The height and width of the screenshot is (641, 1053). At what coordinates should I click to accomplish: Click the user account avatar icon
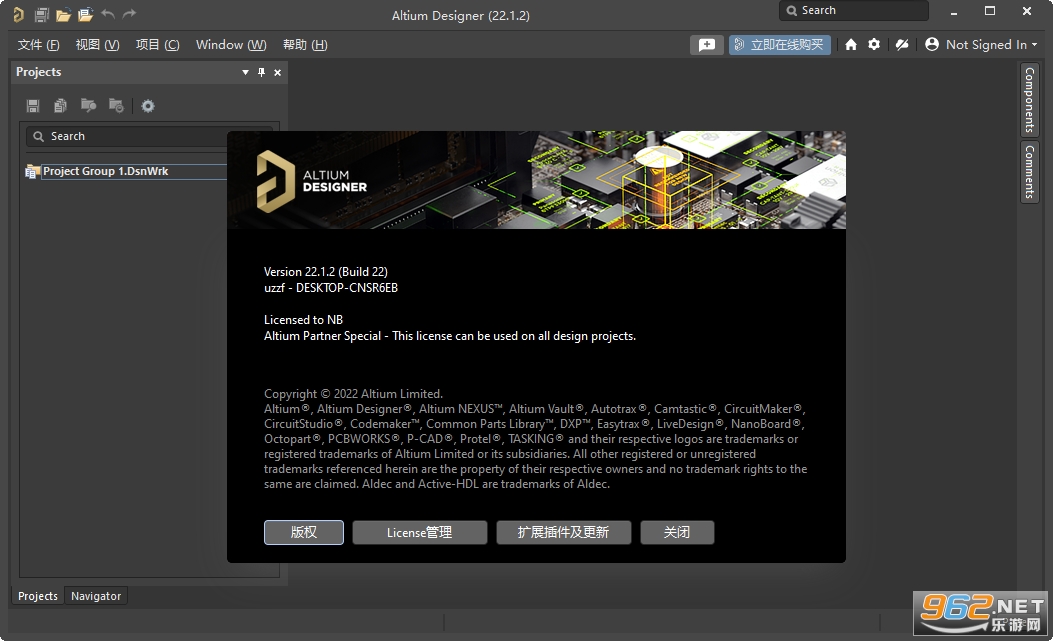click(931, 44)
